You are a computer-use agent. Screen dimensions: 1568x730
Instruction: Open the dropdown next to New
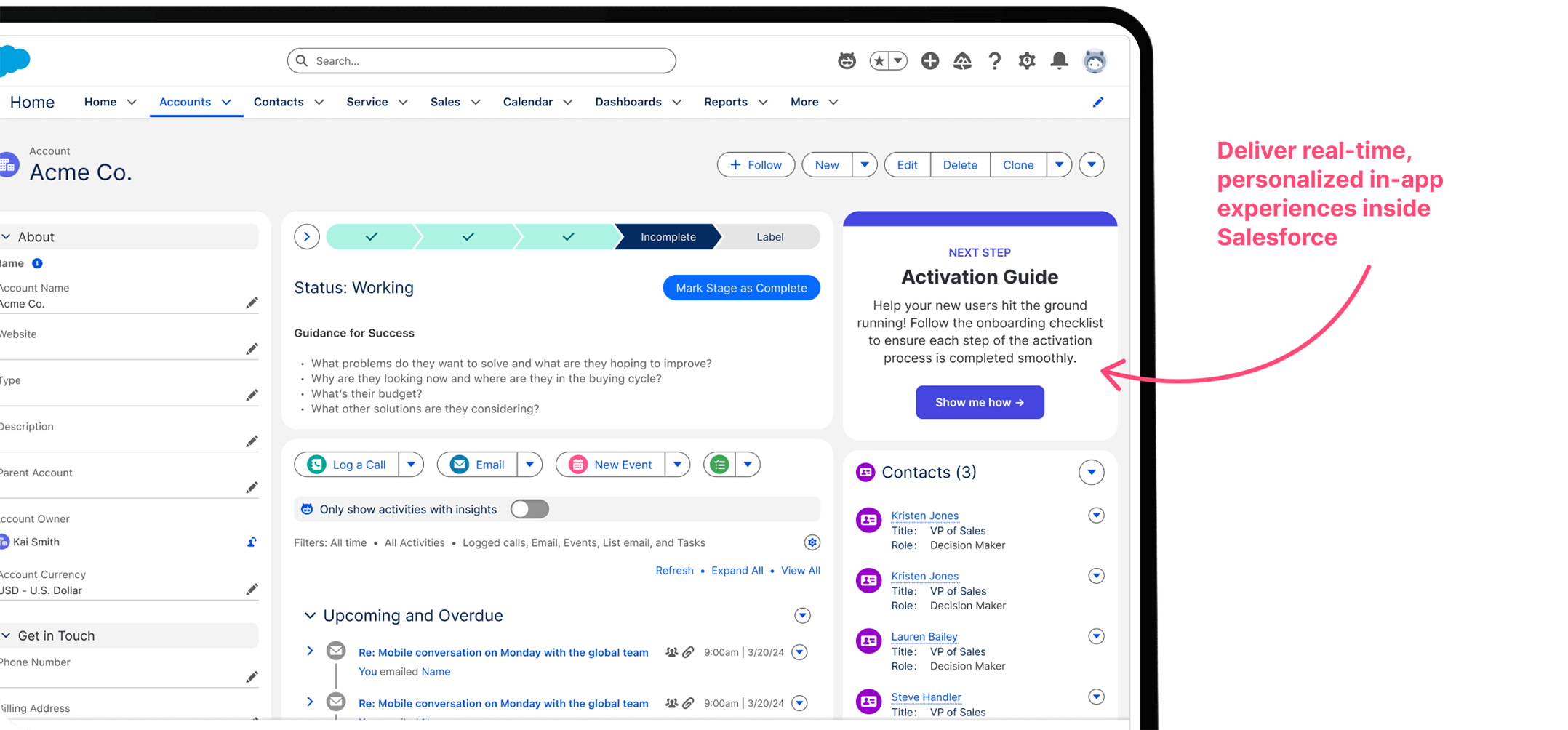tap(865, 165)
